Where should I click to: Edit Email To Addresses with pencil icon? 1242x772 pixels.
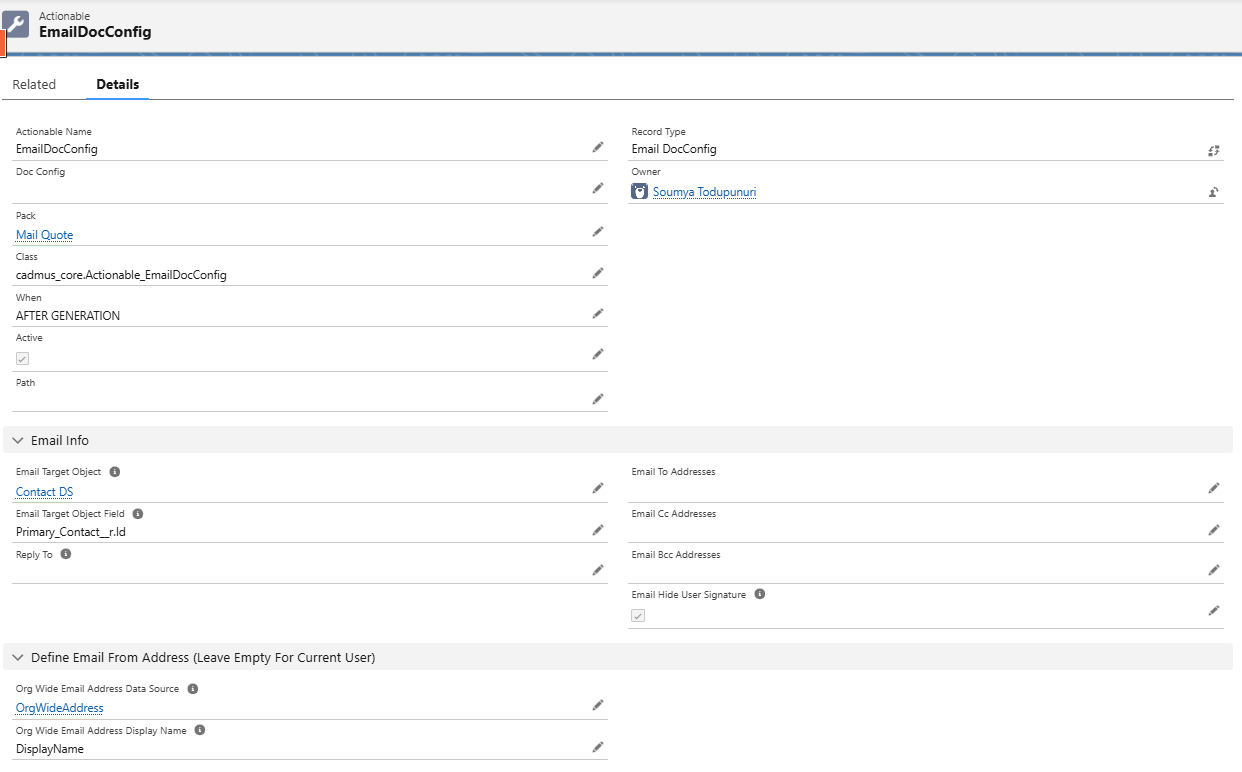(1214, 488)
